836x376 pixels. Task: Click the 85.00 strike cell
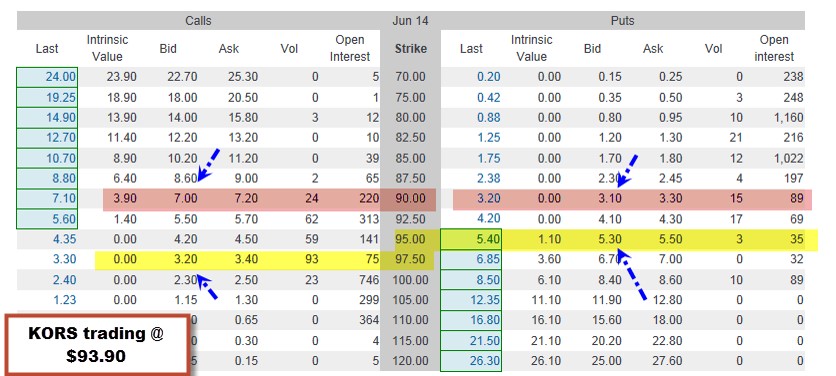411,158
